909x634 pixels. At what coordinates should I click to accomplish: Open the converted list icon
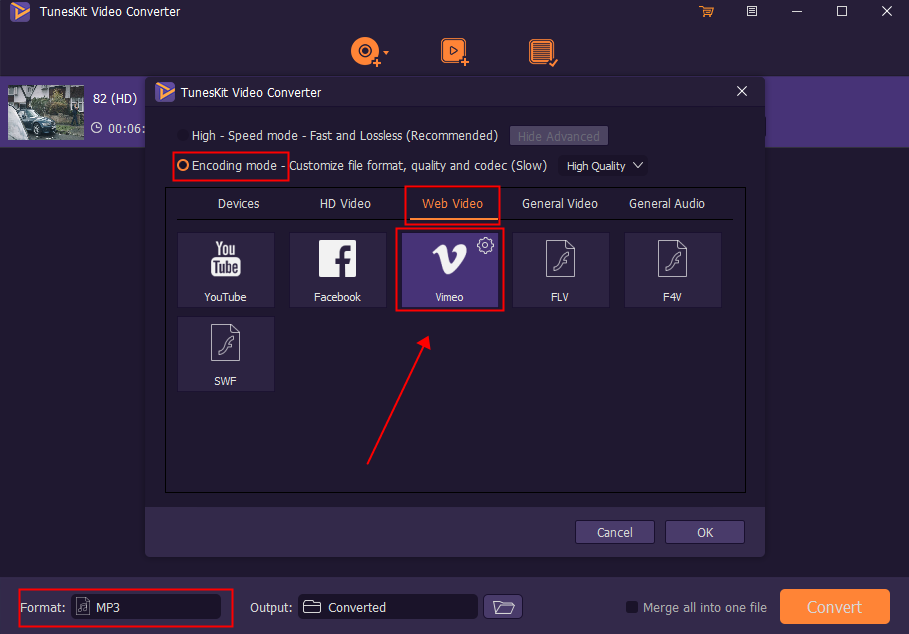[543, 52]
